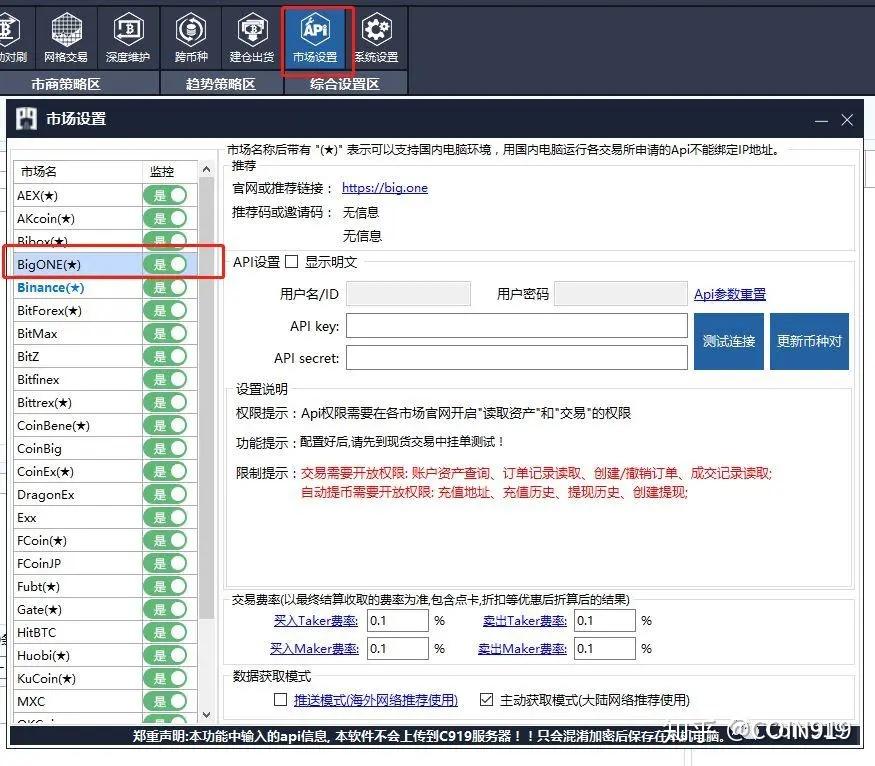Click the 监控 column header
875x766 pixels.
[170, 171]
